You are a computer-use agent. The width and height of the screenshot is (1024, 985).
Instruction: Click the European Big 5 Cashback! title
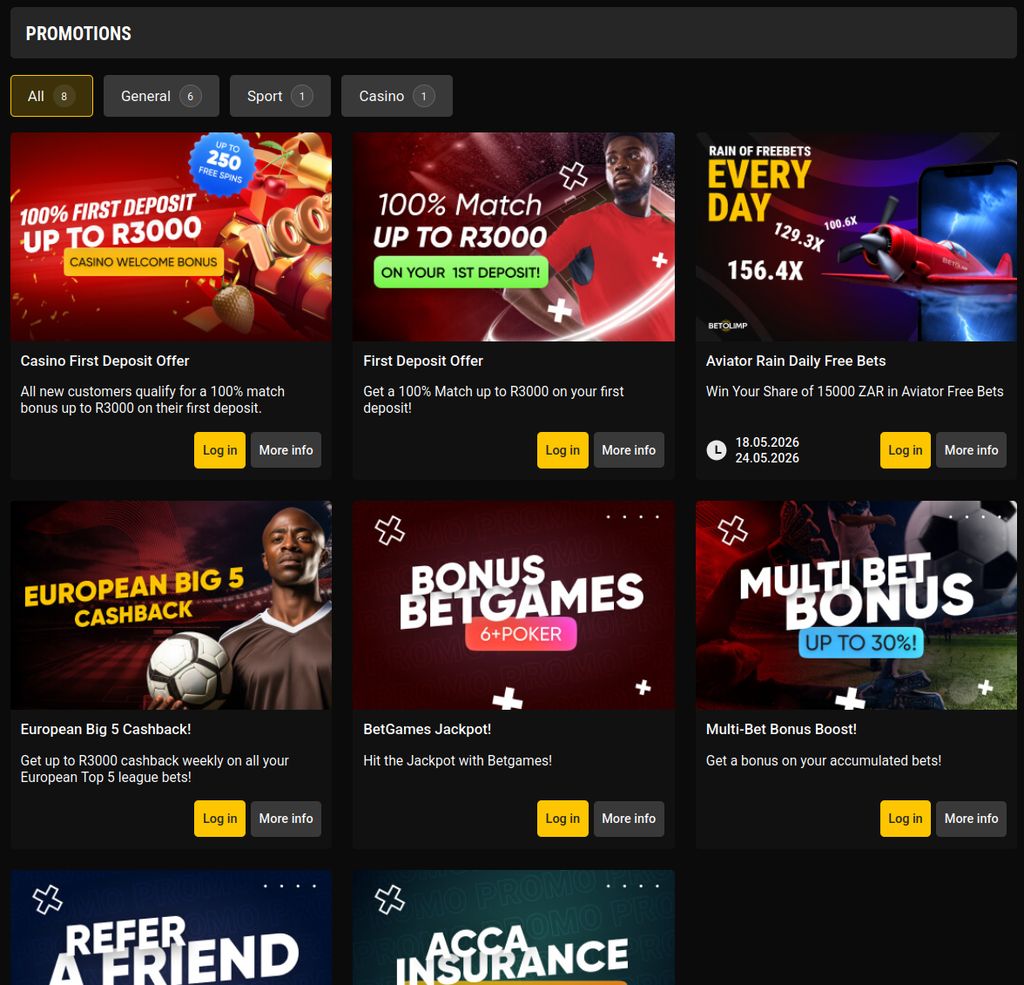[106, 729]
